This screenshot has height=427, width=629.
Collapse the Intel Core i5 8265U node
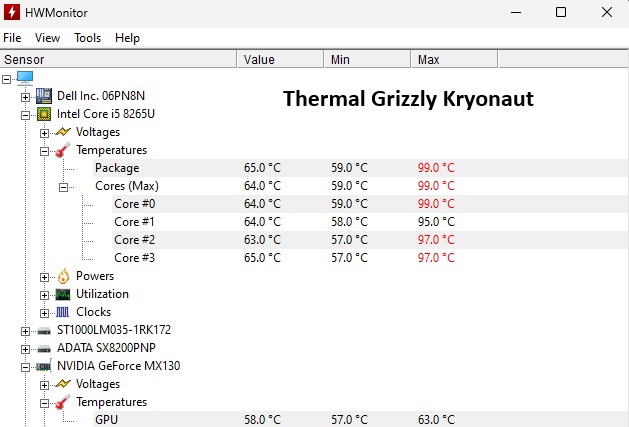(26, 114)
